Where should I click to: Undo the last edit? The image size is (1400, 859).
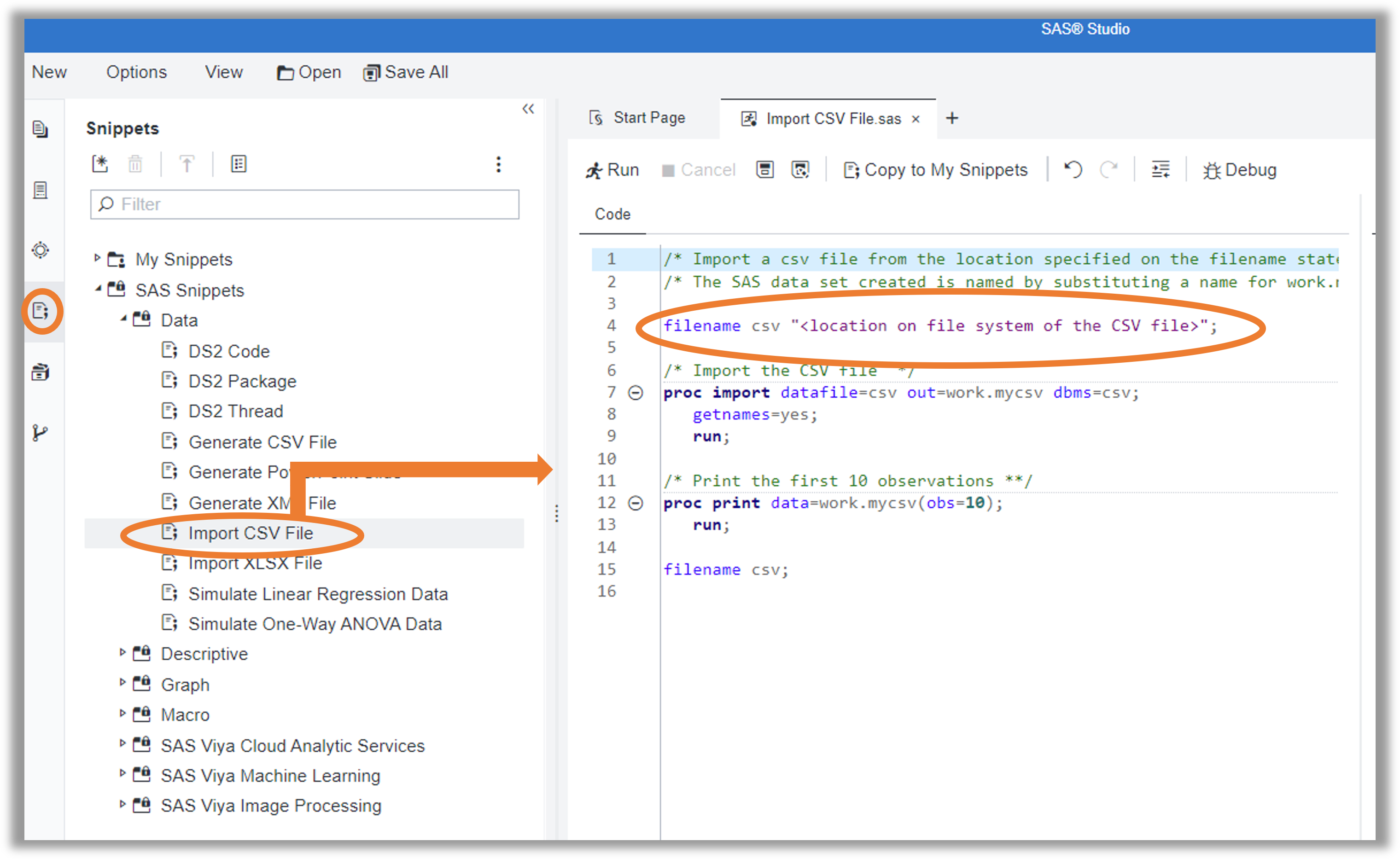(x=1073, y=169)
